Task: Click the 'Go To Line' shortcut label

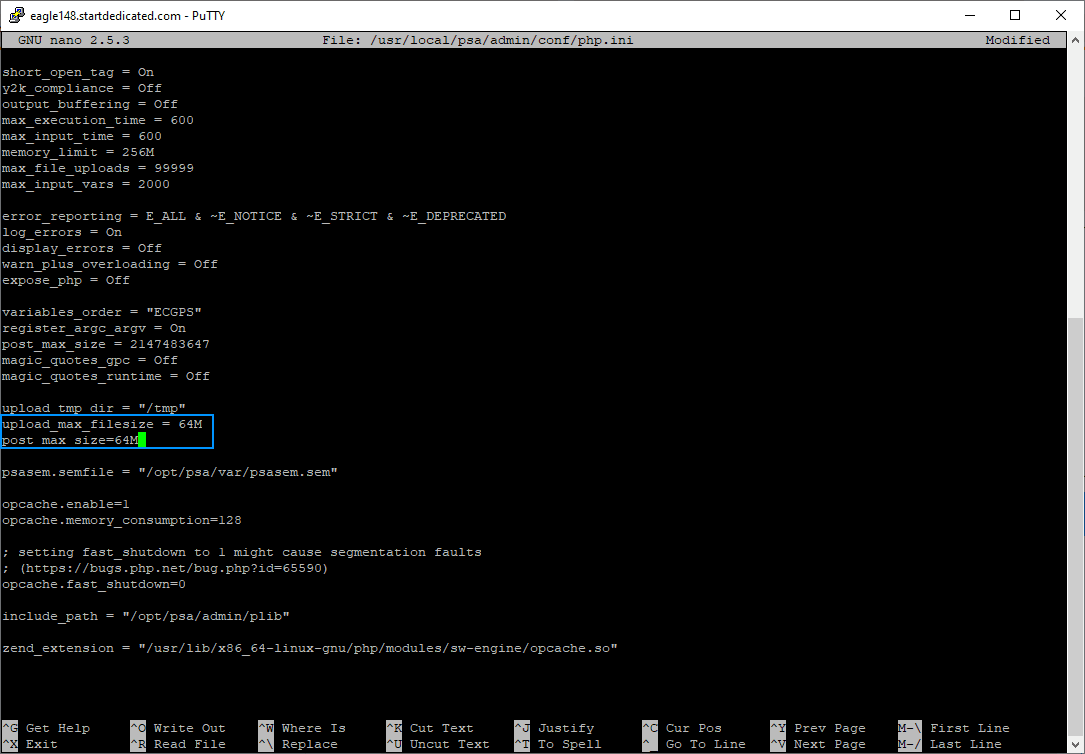Action: [706, 744]
